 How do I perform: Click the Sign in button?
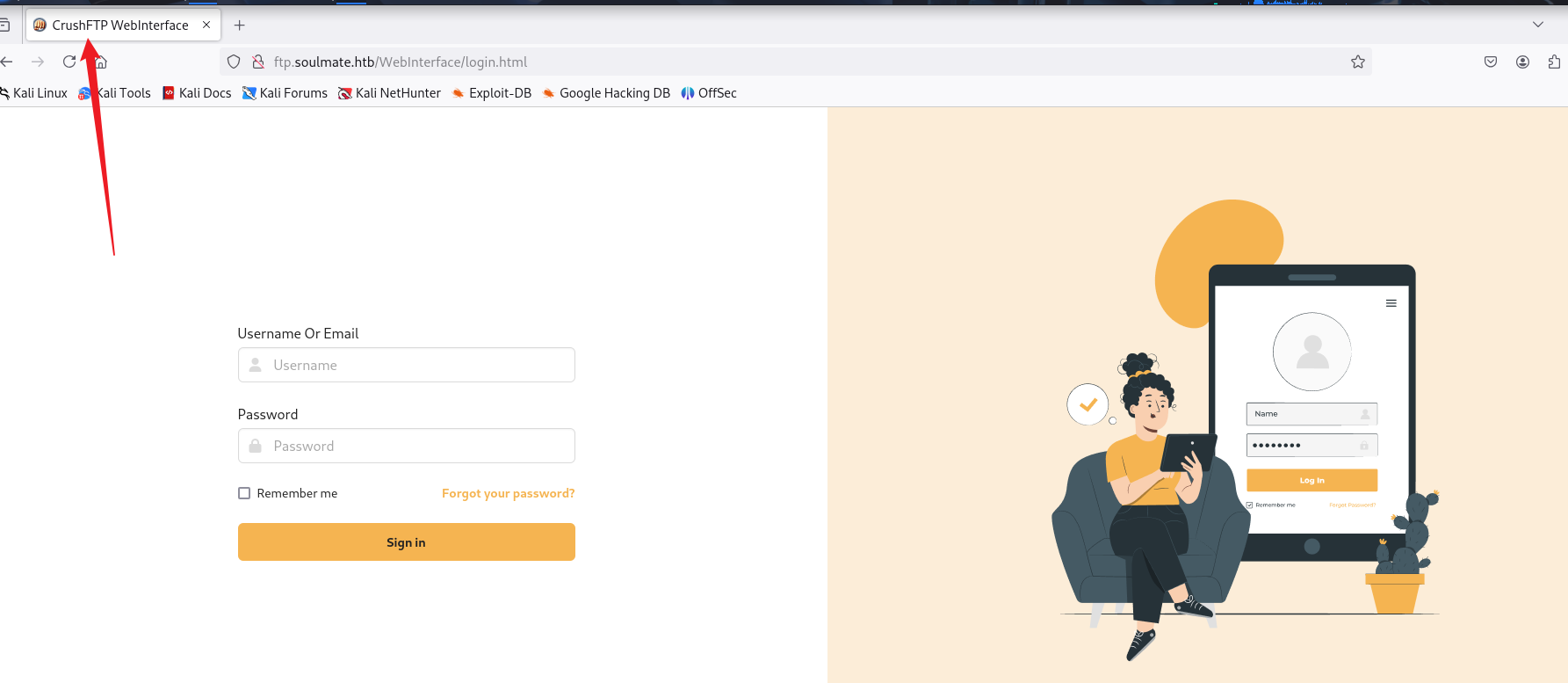coord(407,542)
